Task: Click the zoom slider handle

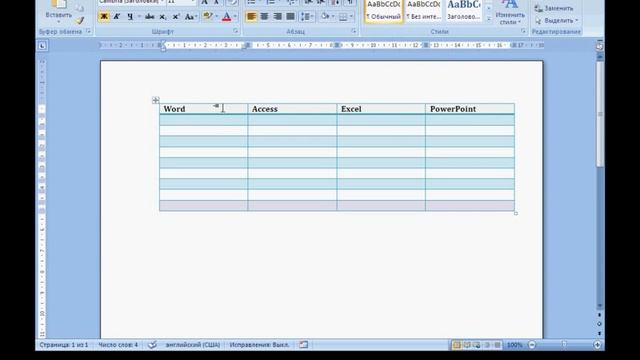Action: coord(564,345)
